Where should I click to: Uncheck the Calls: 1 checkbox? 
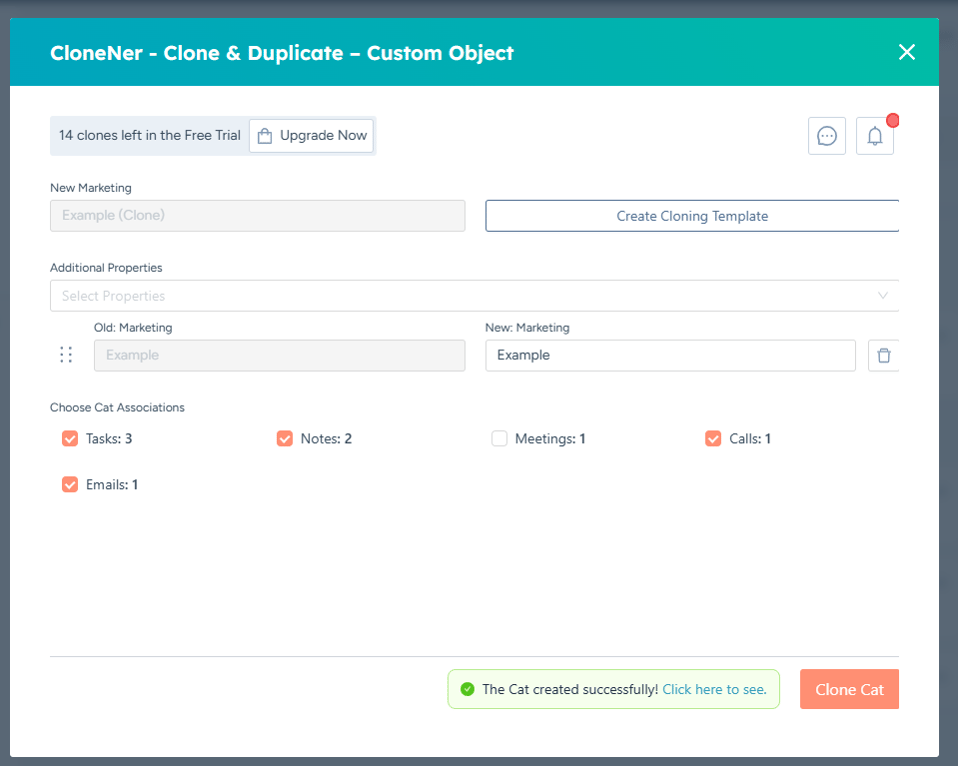[x=713, y=439]
